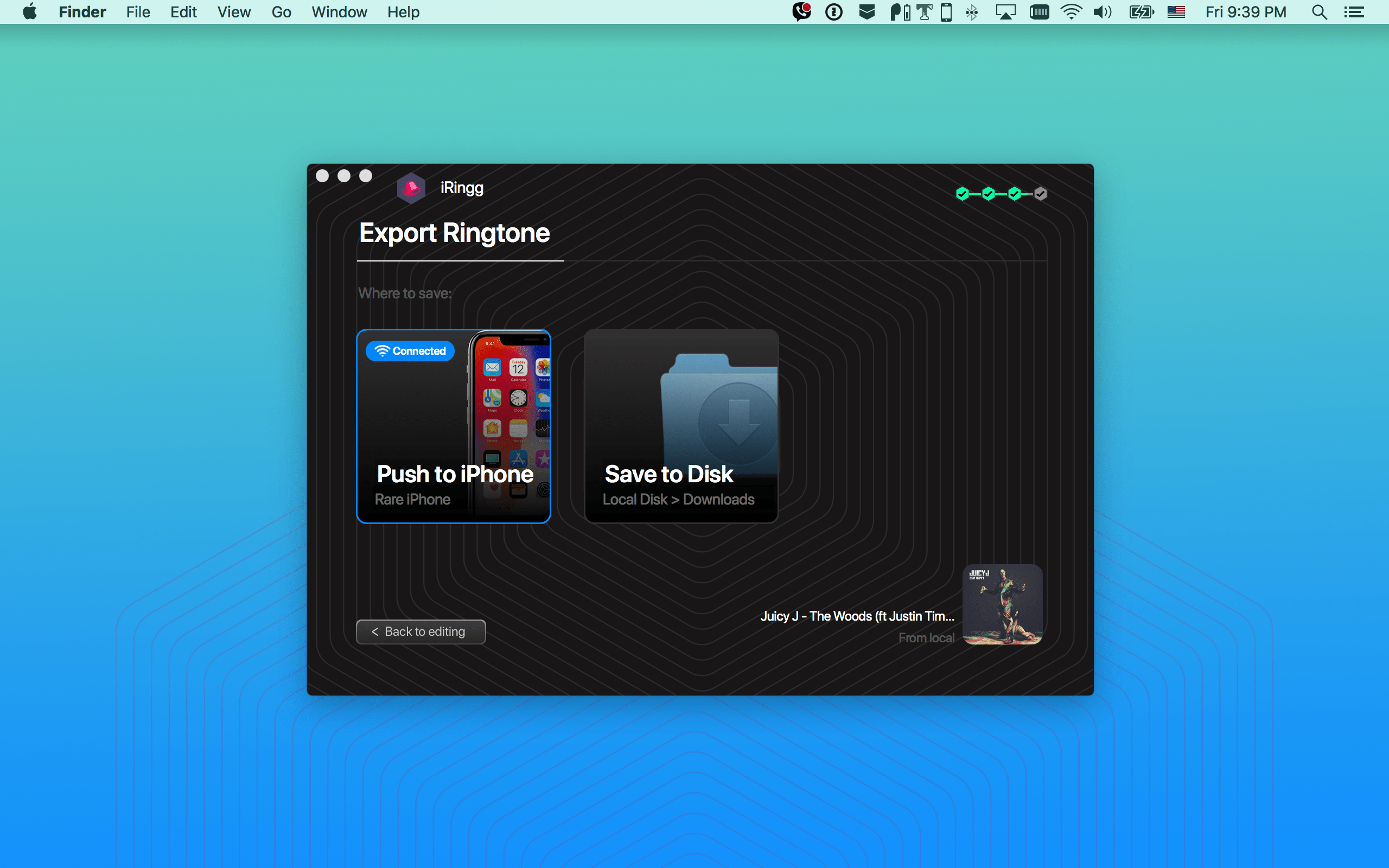
Task: Click the iRingg hexagon bell logo
Action: tap(411, 188)
